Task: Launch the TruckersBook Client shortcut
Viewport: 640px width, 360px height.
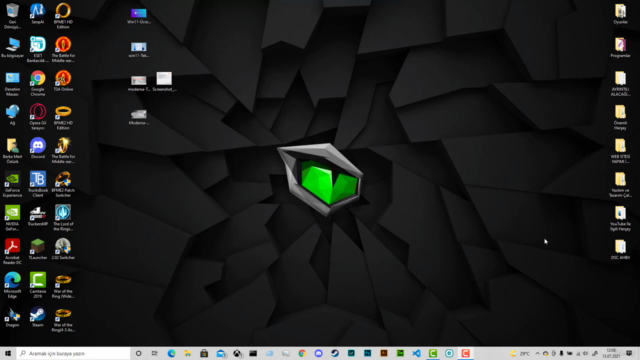Action: 38,184
